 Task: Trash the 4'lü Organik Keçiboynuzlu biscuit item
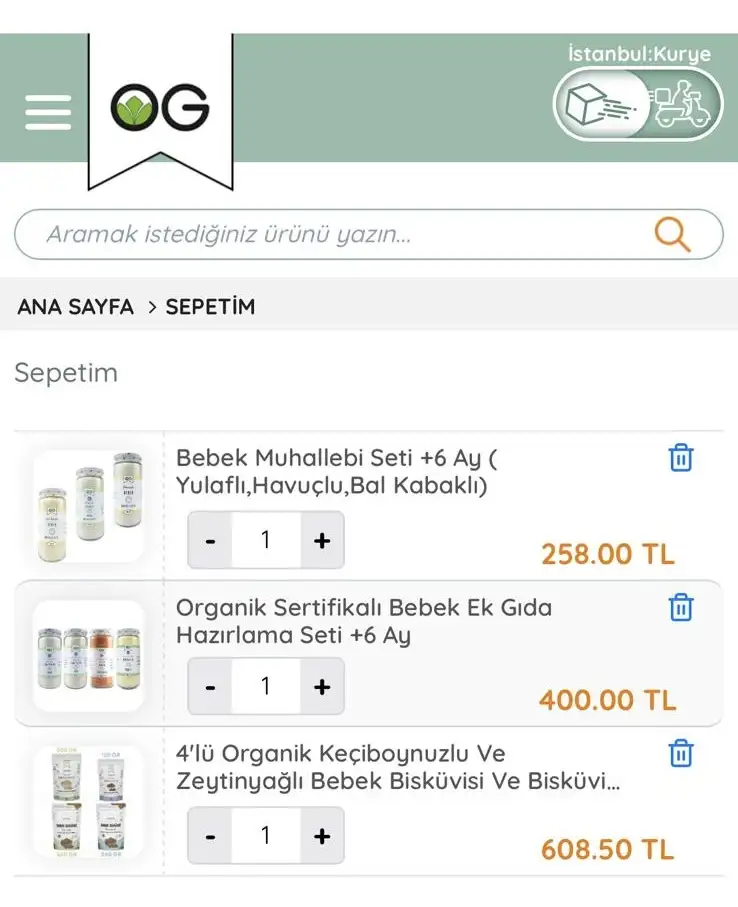pyautogui.click(x=681, y=753)
